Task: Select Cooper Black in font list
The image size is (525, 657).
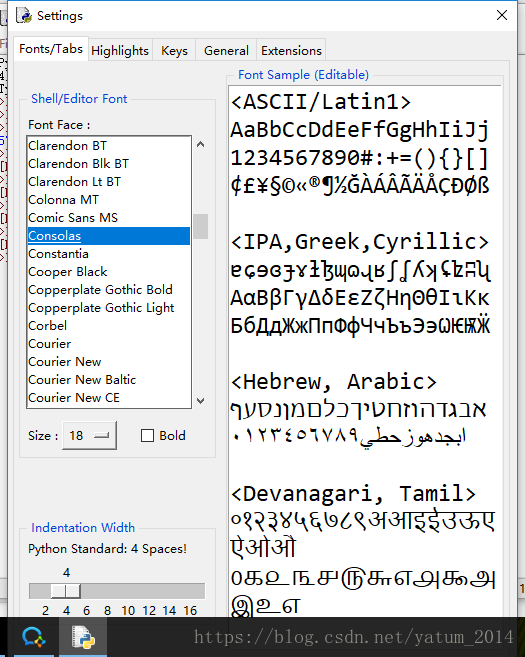Action: [x=67, y=272]
